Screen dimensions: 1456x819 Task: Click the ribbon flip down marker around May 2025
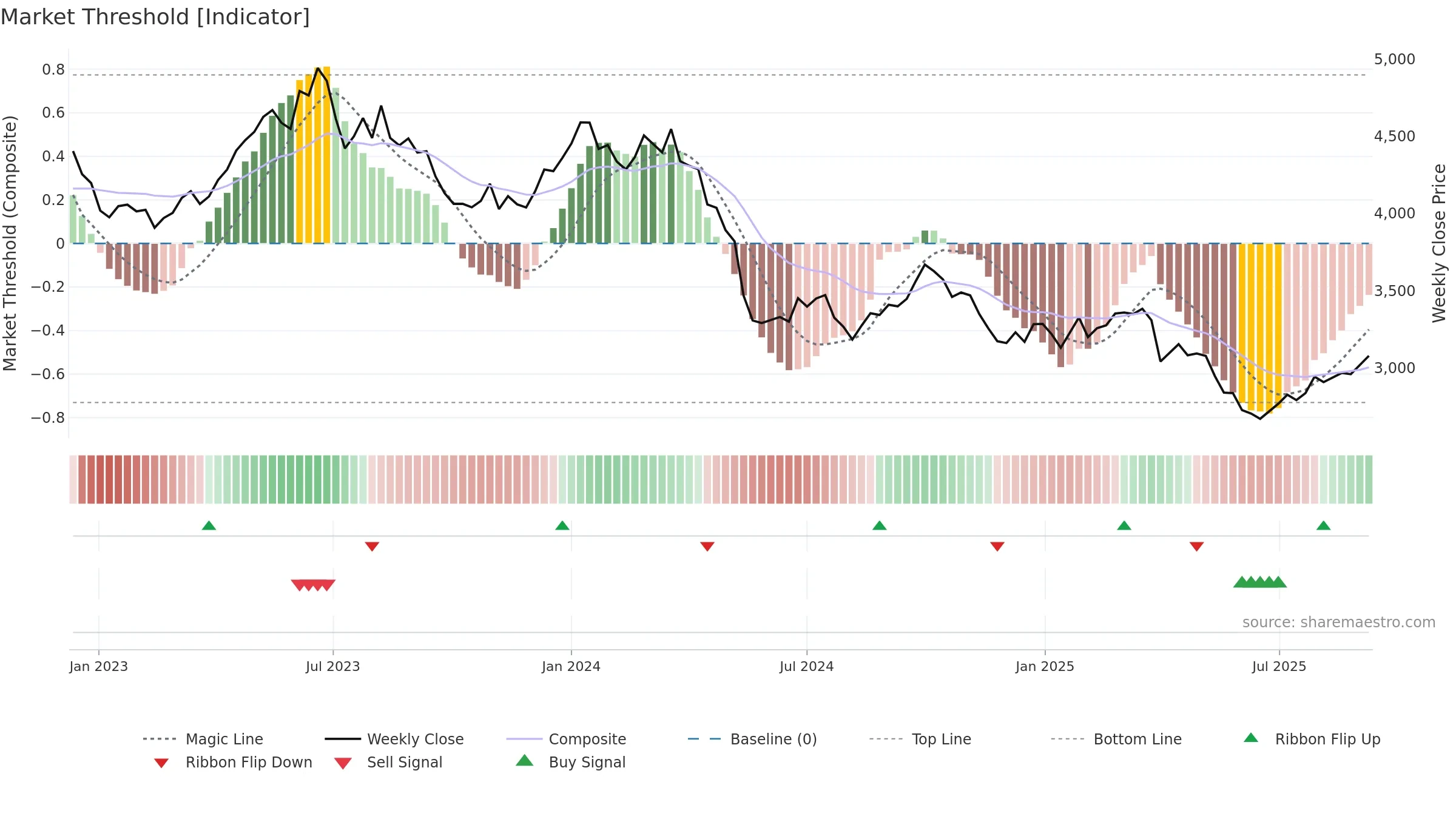(x=1197, y=547)
